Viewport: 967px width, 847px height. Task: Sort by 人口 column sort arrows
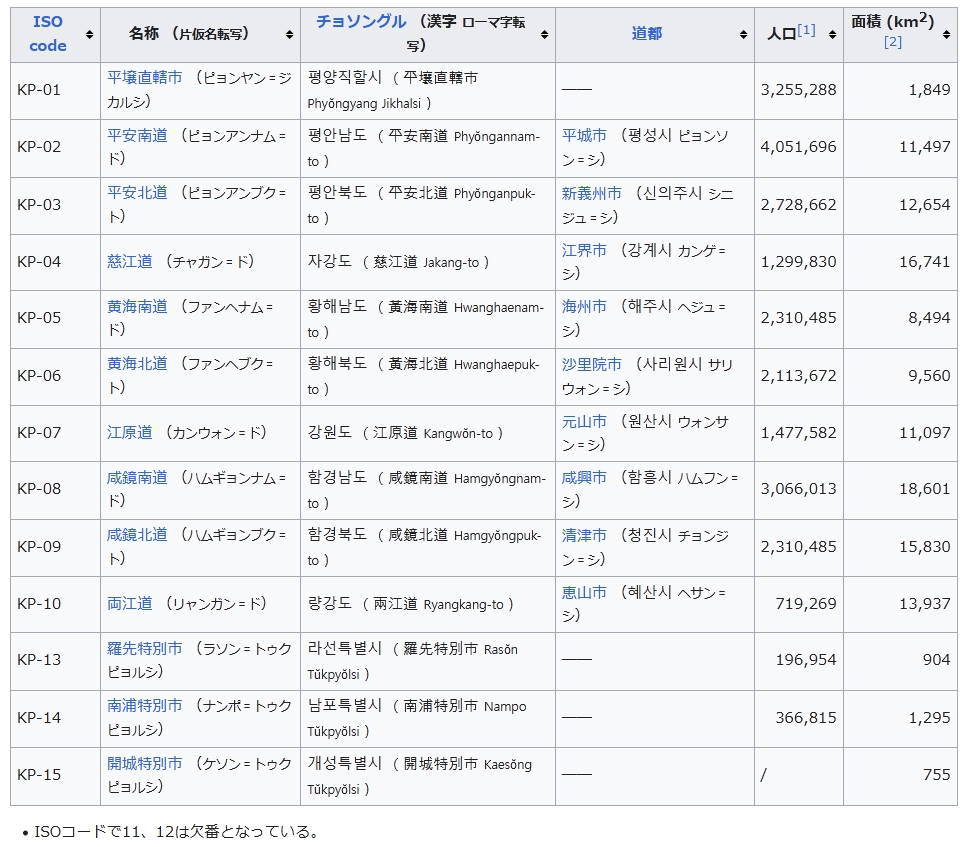(x=832, y=35)
